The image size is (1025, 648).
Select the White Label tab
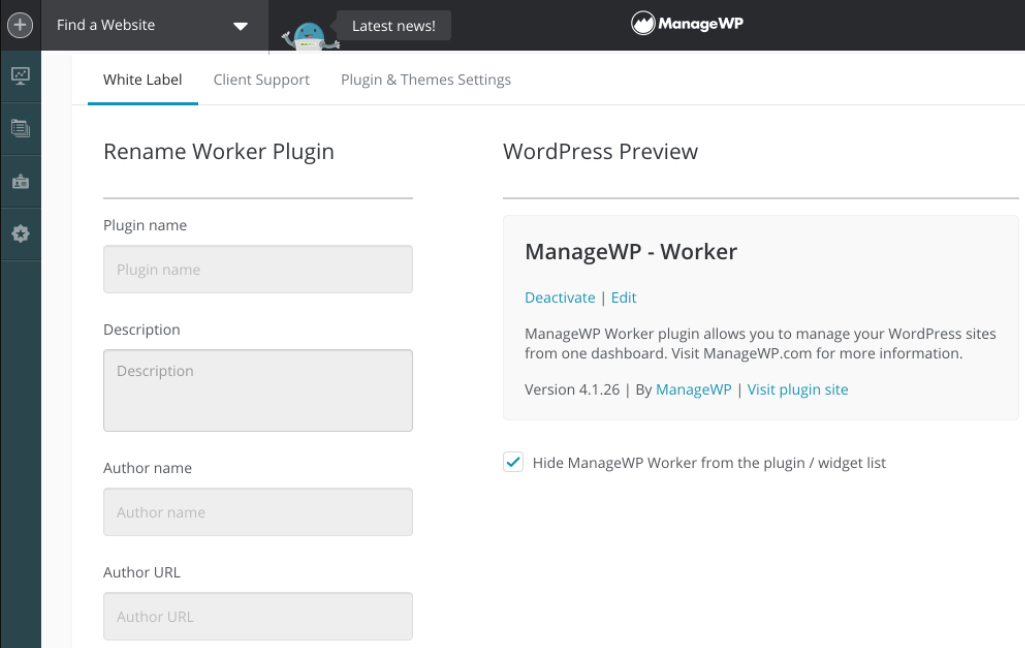(x=142, y=80)
